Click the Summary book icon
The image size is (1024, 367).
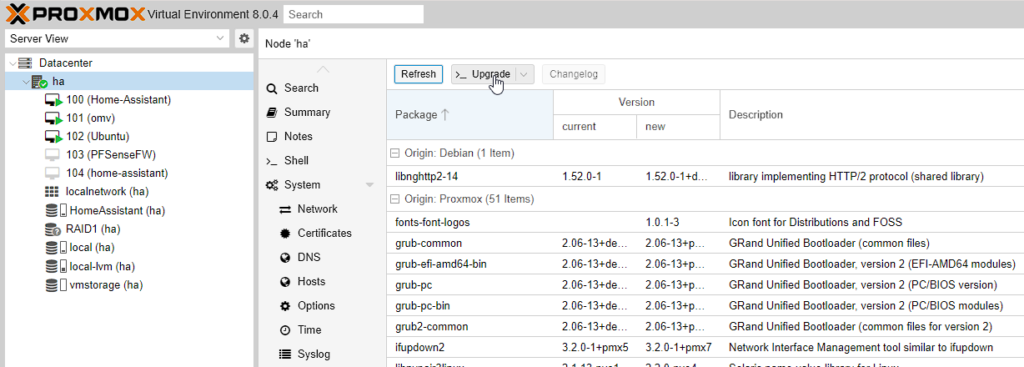(x=272, y=112)
